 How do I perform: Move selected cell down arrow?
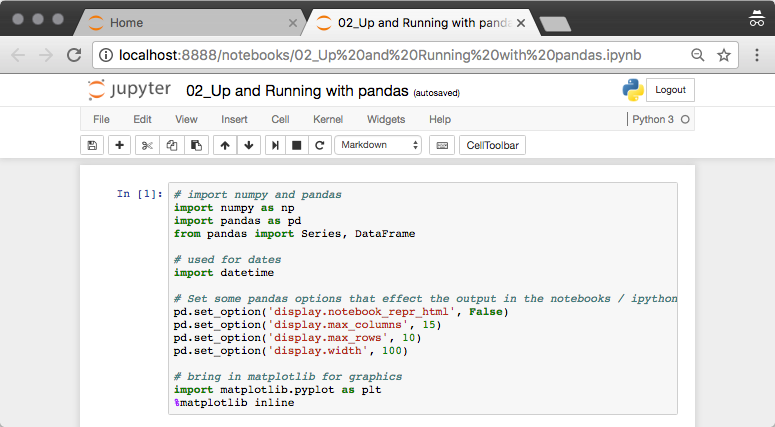[249, 145]
